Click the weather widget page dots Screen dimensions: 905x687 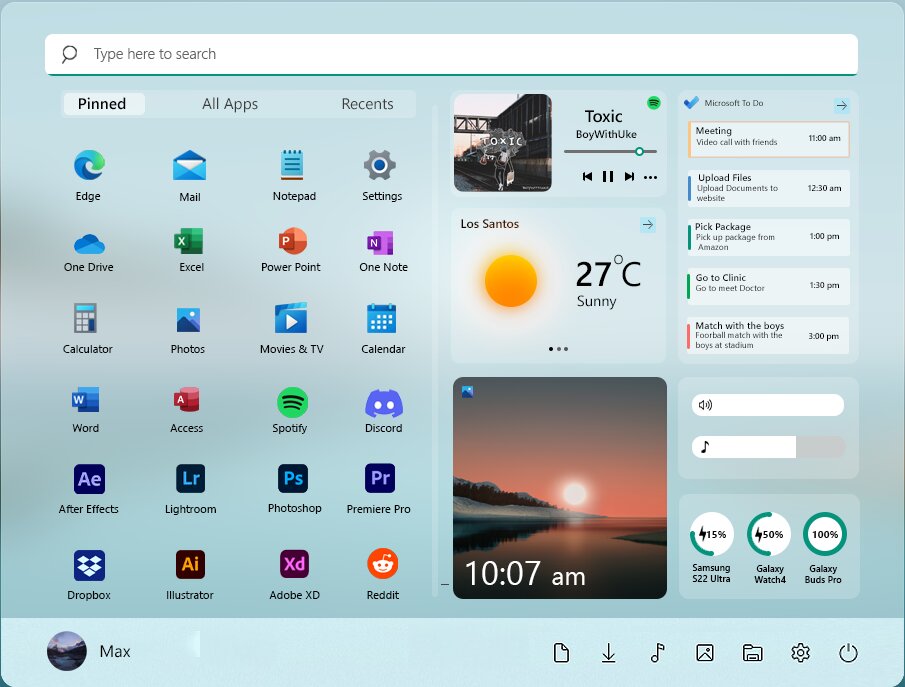pos(558,349)
